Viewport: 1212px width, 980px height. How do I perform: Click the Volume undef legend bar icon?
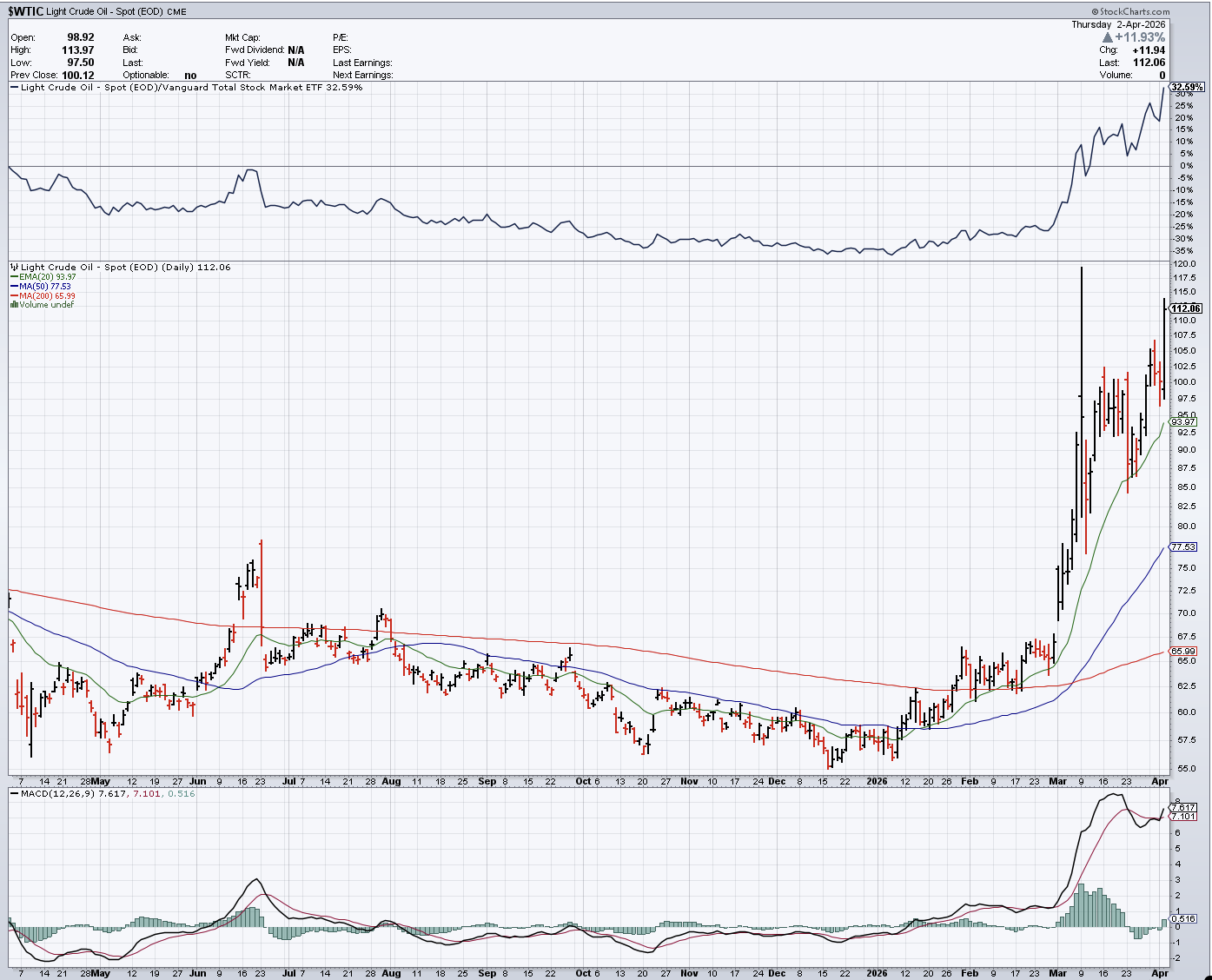click(15, 305)
